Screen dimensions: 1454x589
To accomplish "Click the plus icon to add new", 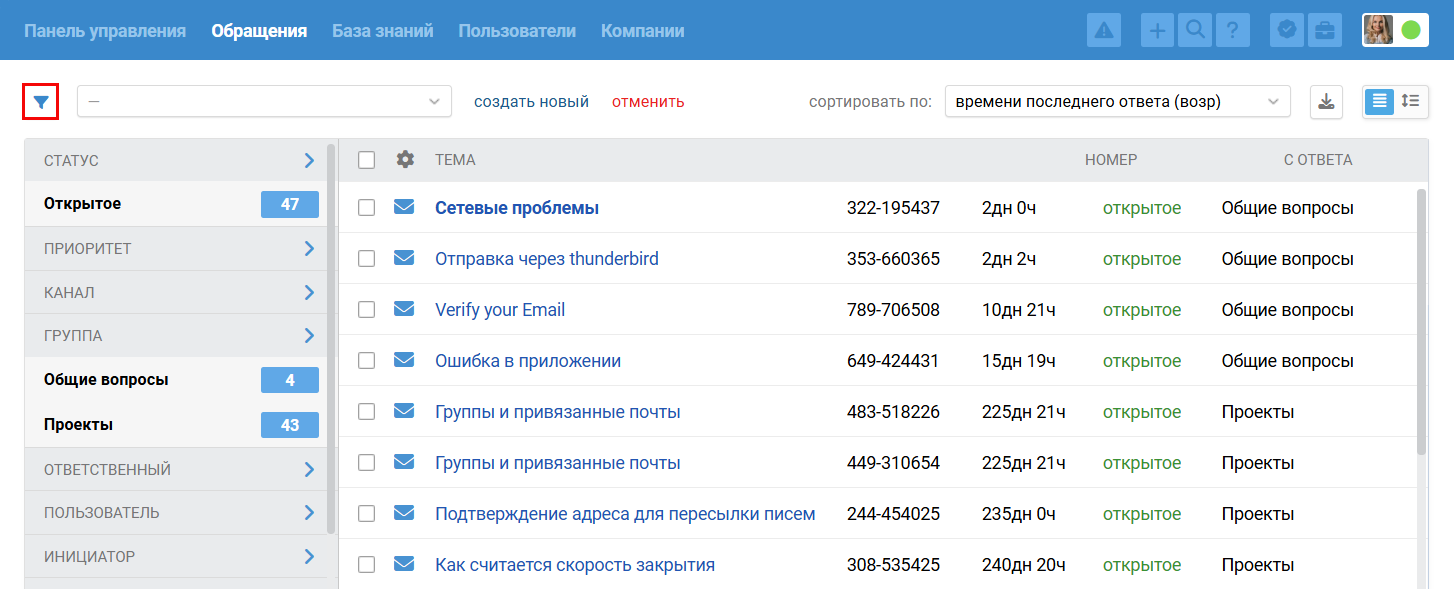I will click(x=1157, y=31).
